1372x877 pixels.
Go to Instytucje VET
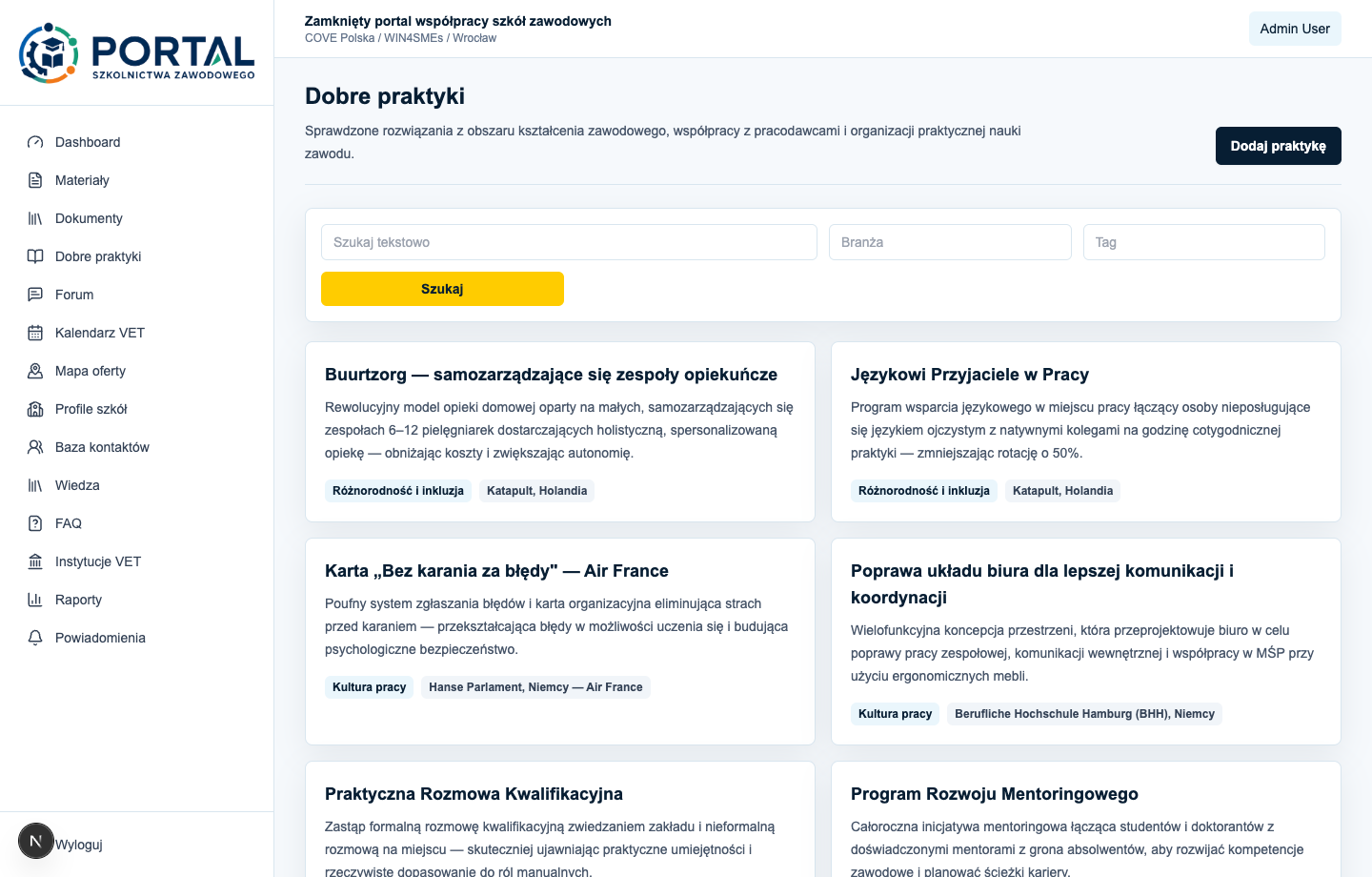pyautogui.click(x=136, y=561)
